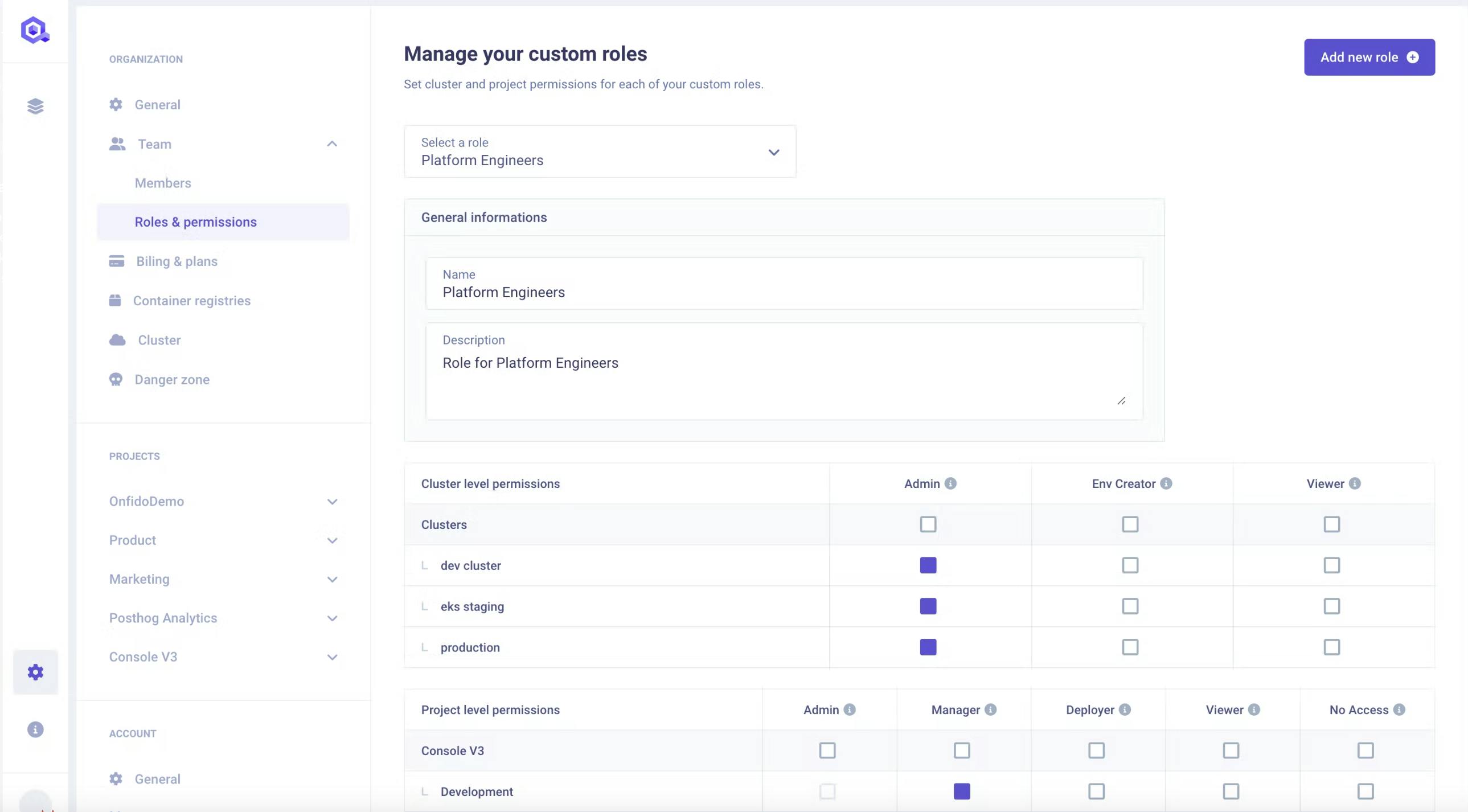This screenshot has height=812, width=1468.
Task: Enable Admin permission for dev cluster
Action: coord(928,565)
